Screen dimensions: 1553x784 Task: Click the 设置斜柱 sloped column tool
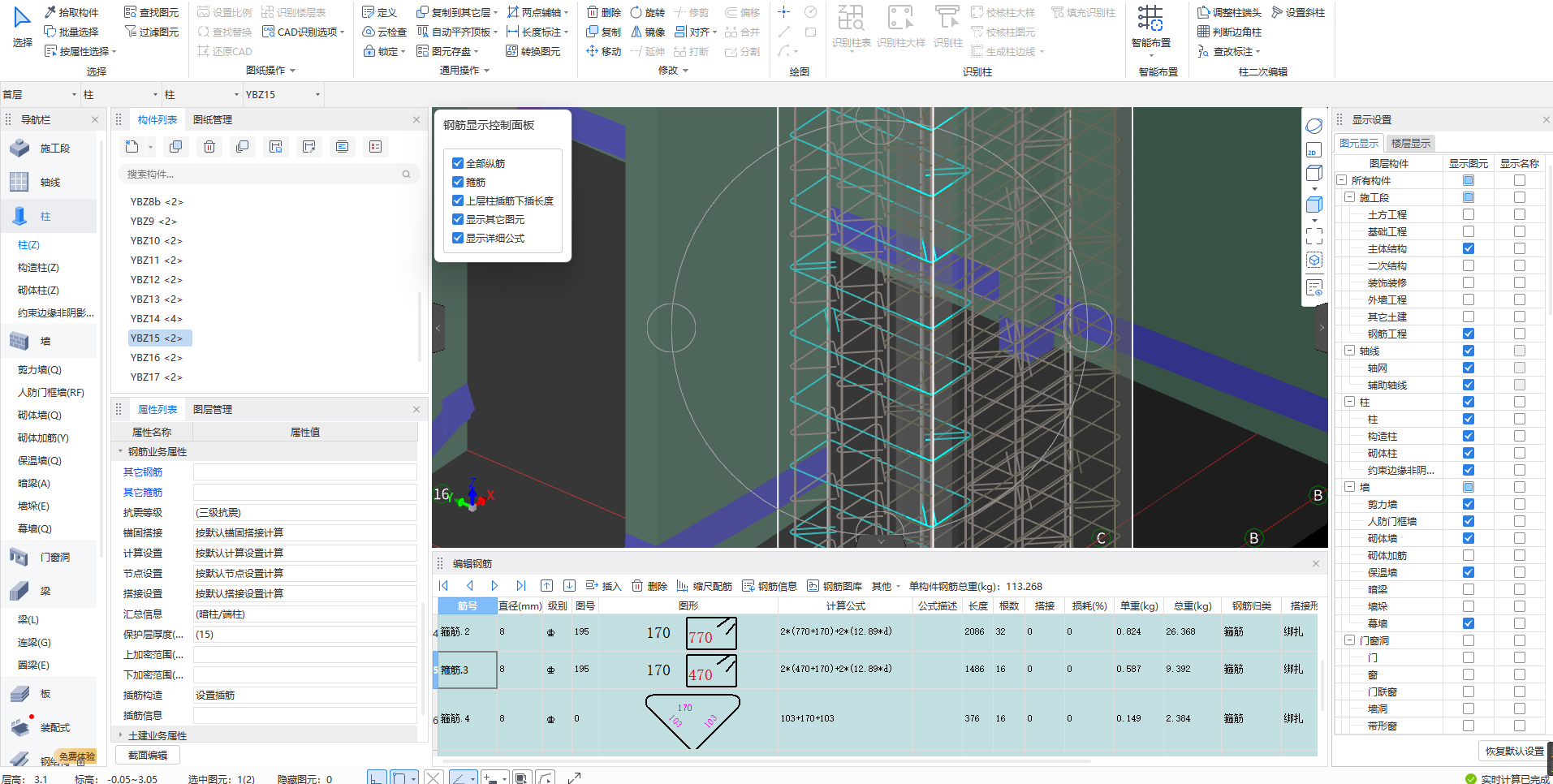(x=1298, y=12)
